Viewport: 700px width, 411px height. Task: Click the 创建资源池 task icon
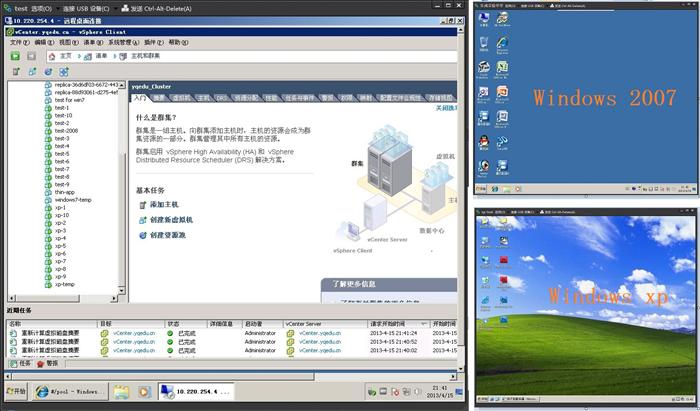click(x=143, y=235)
